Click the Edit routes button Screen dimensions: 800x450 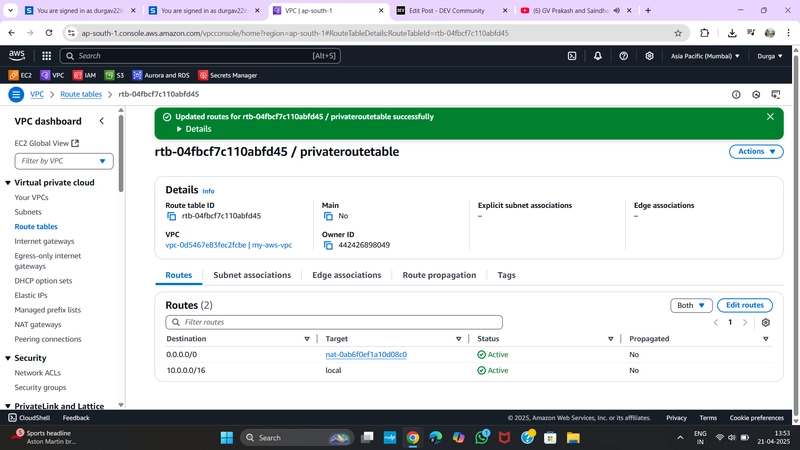coord(744,305)
